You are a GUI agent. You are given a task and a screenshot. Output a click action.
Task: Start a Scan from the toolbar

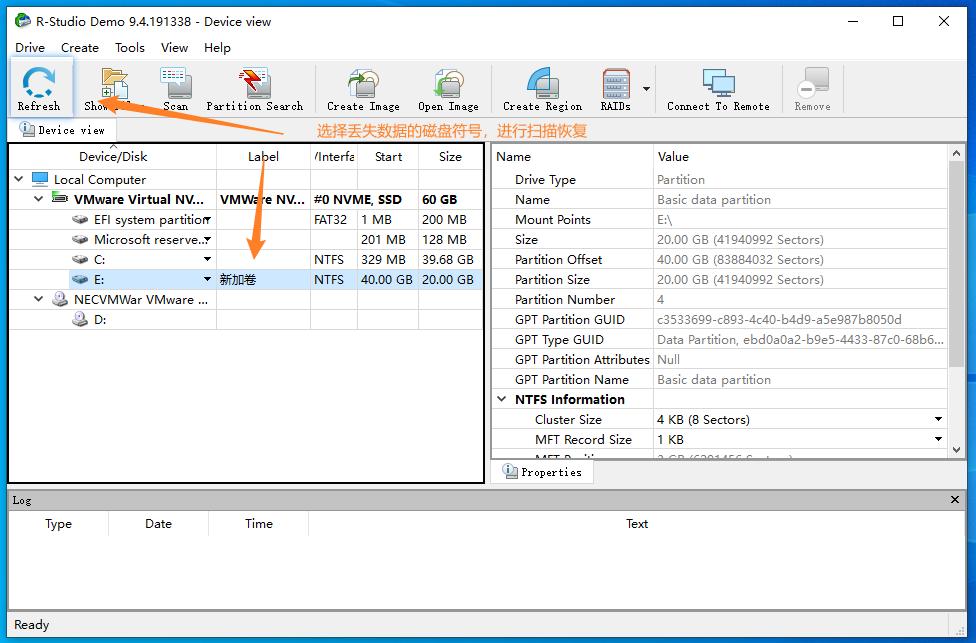click(x=175, y=88)
